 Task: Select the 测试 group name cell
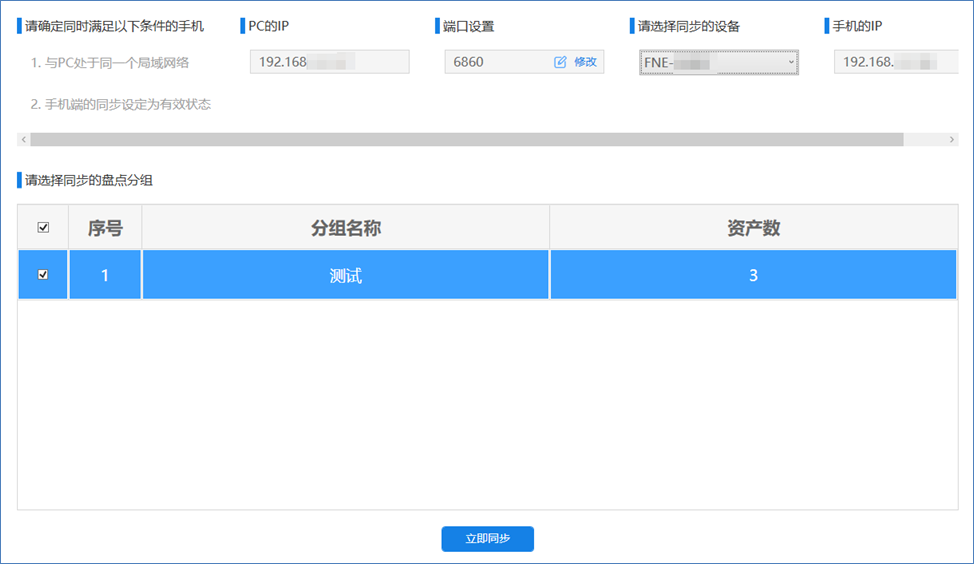pos(345,275)
